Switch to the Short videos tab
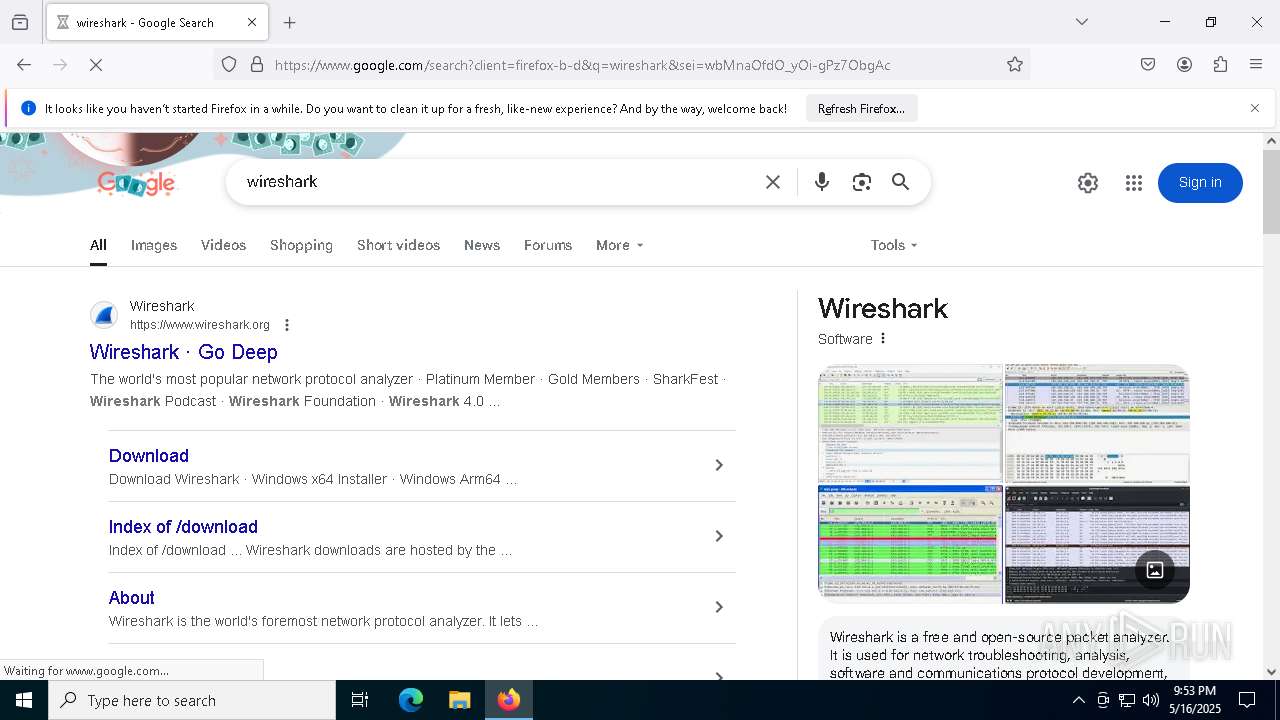 398,245
